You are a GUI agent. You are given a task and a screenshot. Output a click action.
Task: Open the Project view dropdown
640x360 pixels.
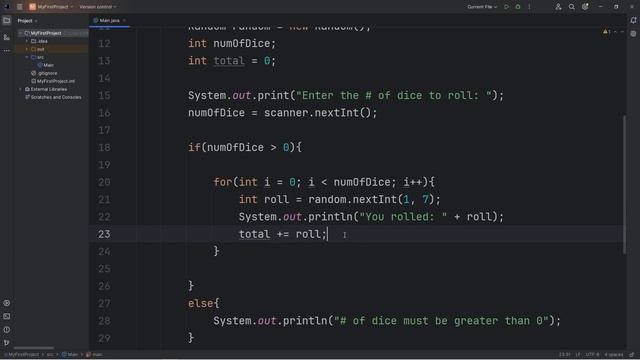27,21
